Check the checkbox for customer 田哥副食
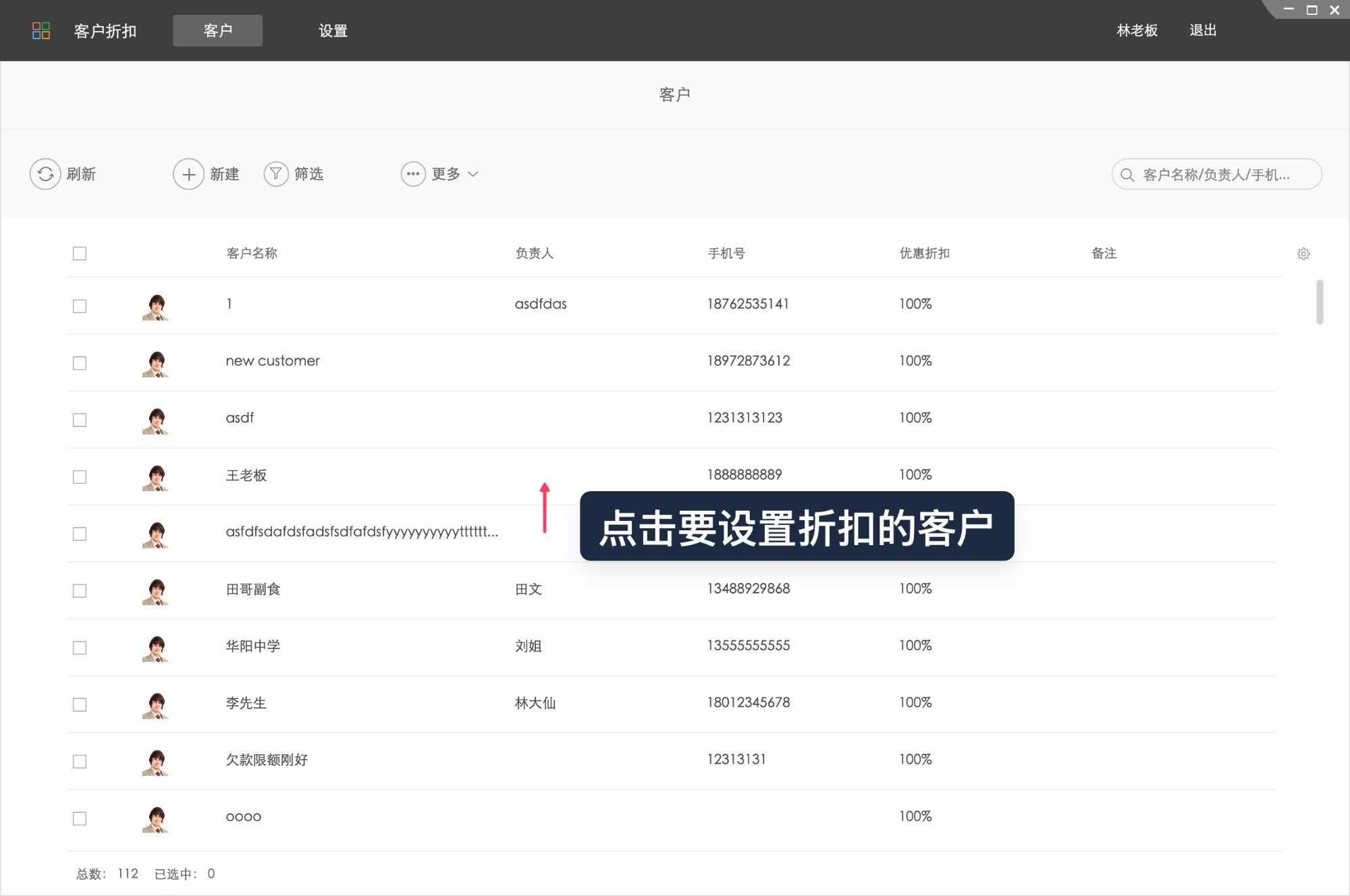 click(x=80, y=591)
